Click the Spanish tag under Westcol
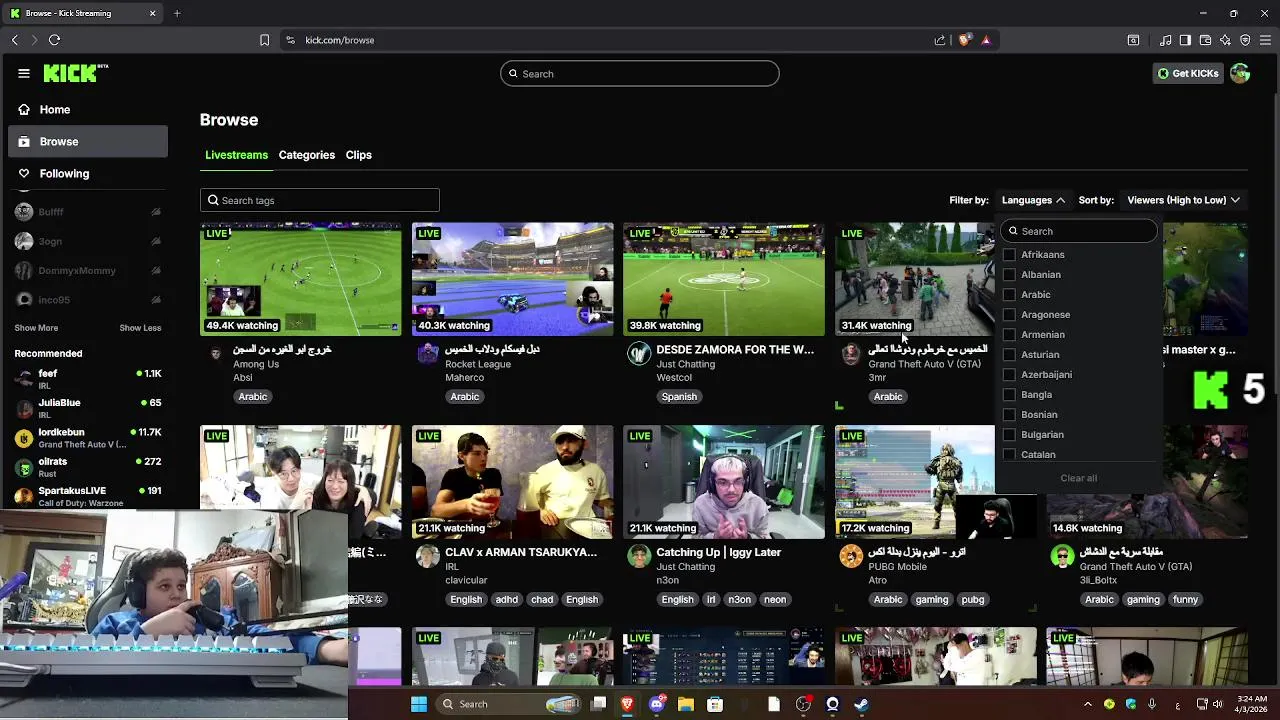1280x720 pixels. 679,397
